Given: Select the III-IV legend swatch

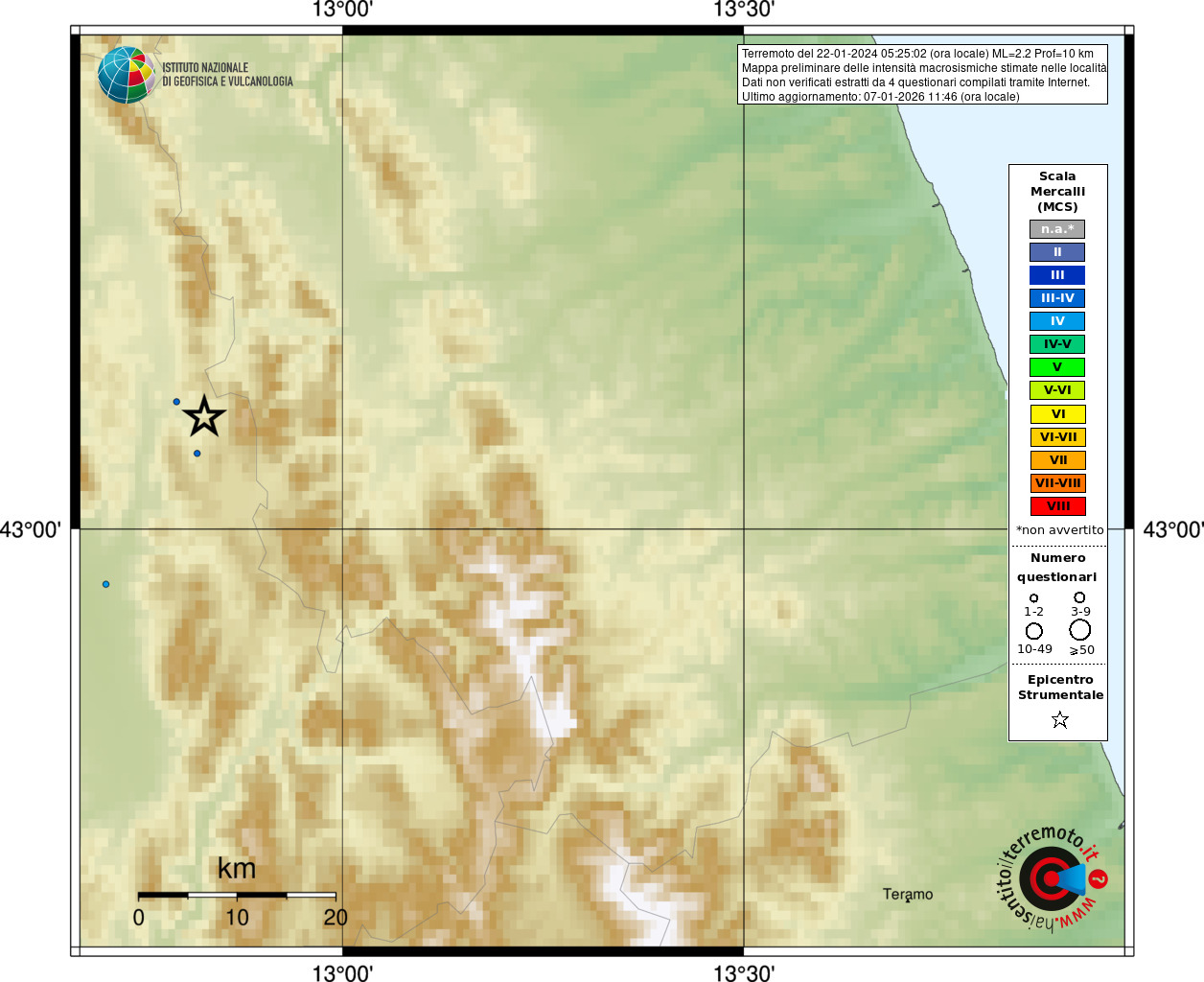Looking at the screenshot, I should [x=1057, y=298].
